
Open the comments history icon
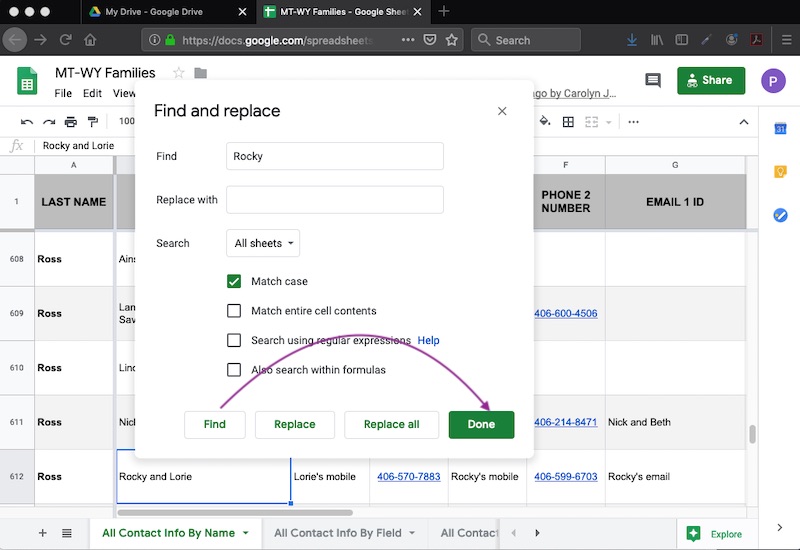[x=653, y=80]
